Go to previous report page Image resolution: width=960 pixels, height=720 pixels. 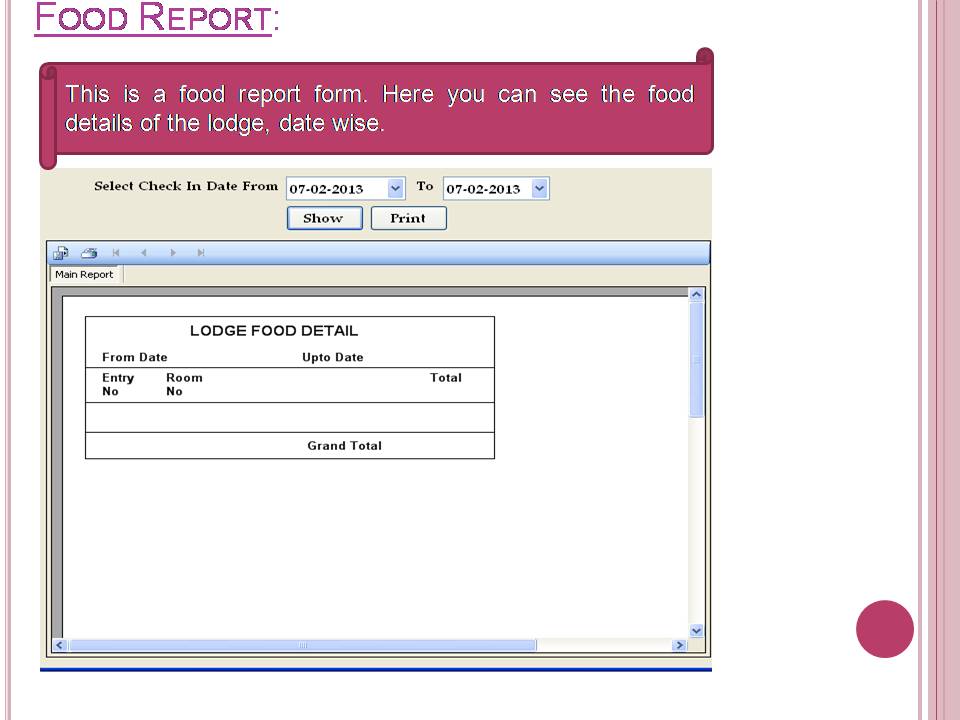[x=144, y=253]
